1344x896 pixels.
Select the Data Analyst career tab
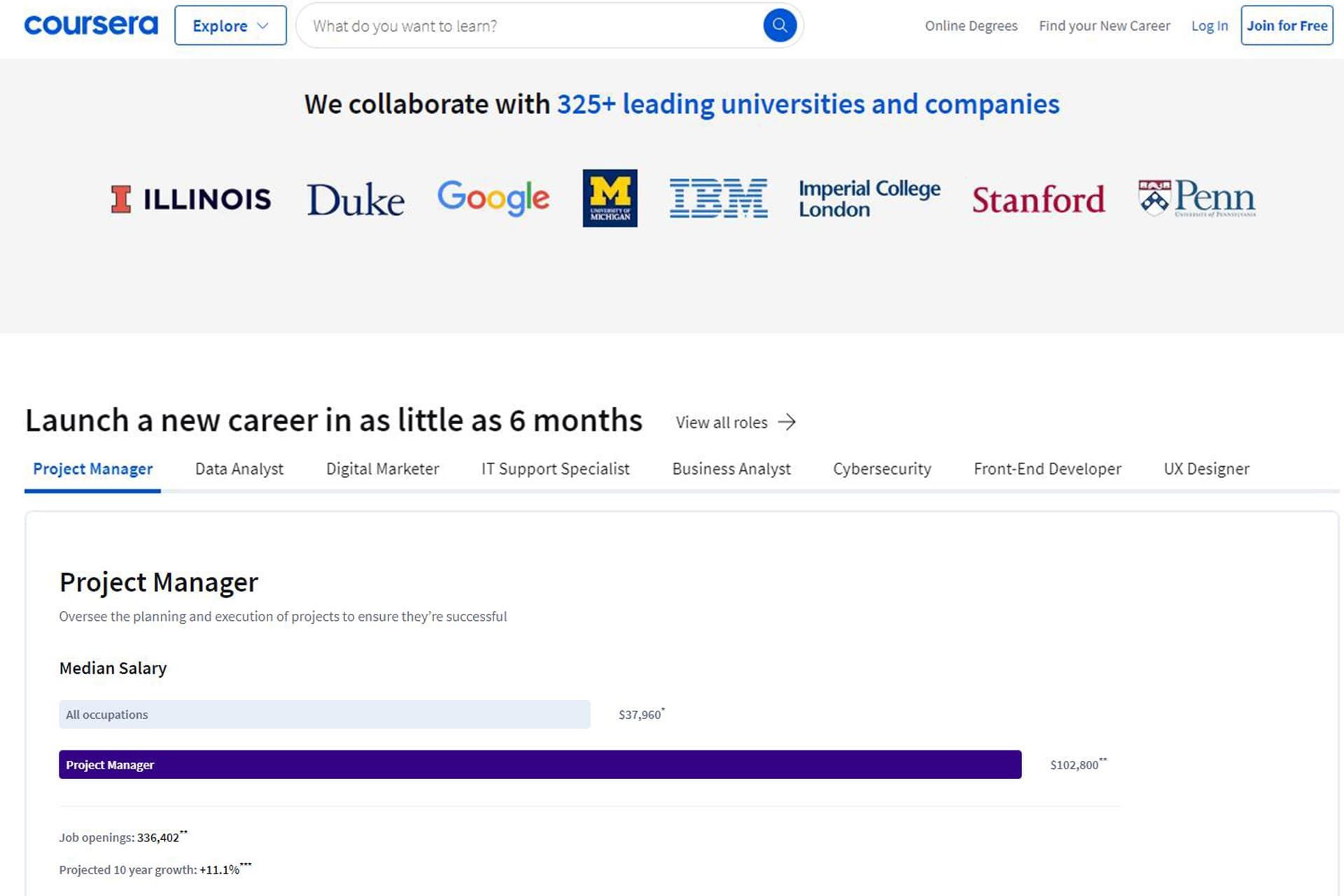pyautogui.click(x=239, y=468)
